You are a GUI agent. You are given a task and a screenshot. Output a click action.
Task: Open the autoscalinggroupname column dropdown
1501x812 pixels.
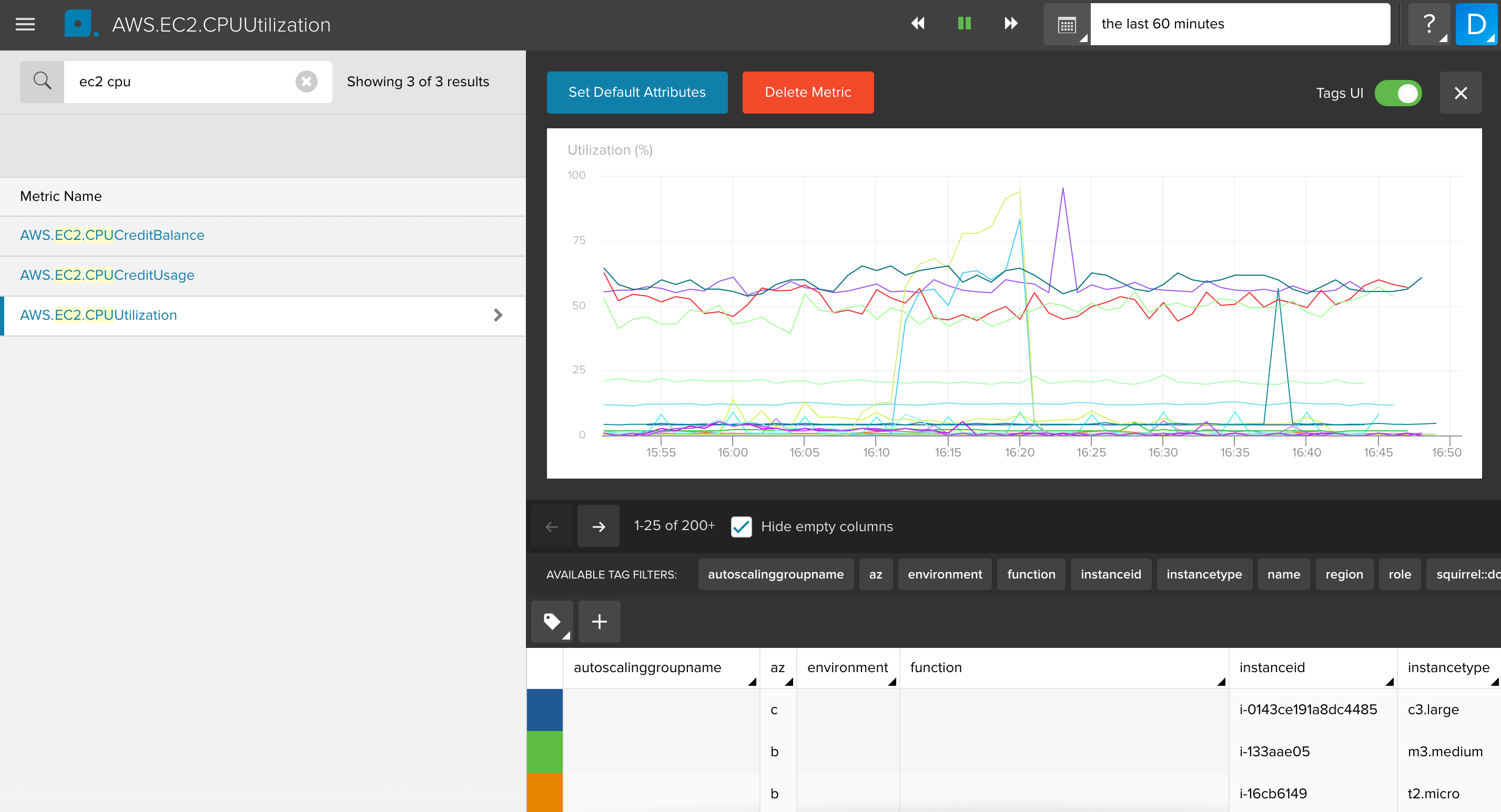752,681
